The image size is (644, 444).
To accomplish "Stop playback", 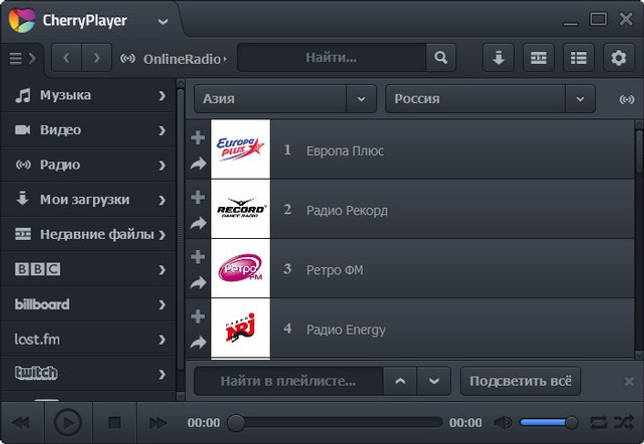I will [x=114, y=422].
